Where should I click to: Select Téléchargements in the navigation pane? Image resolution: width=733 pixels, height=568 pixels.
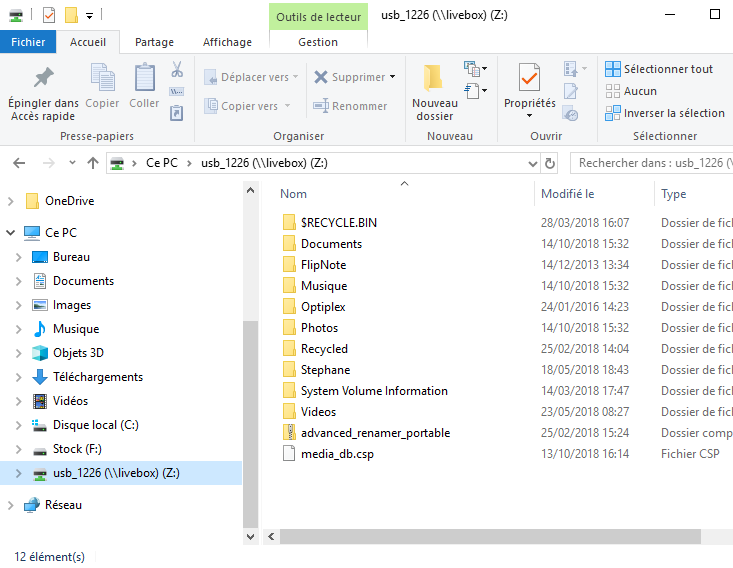(x=98, y=377)
